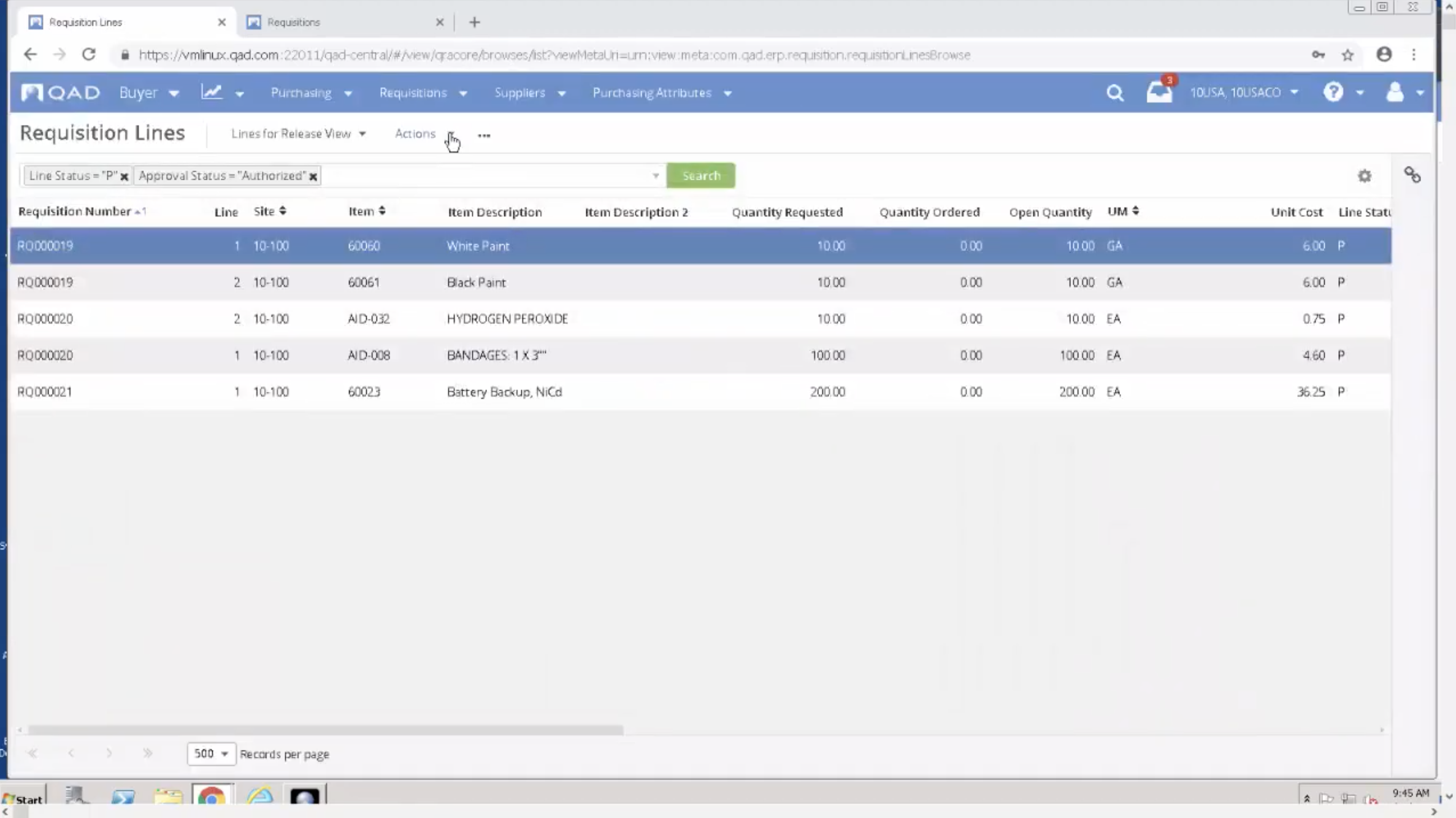Remove the Line Status = "P" filter
This screenshot has height=818, width=1456.
[x=125, y=176]
